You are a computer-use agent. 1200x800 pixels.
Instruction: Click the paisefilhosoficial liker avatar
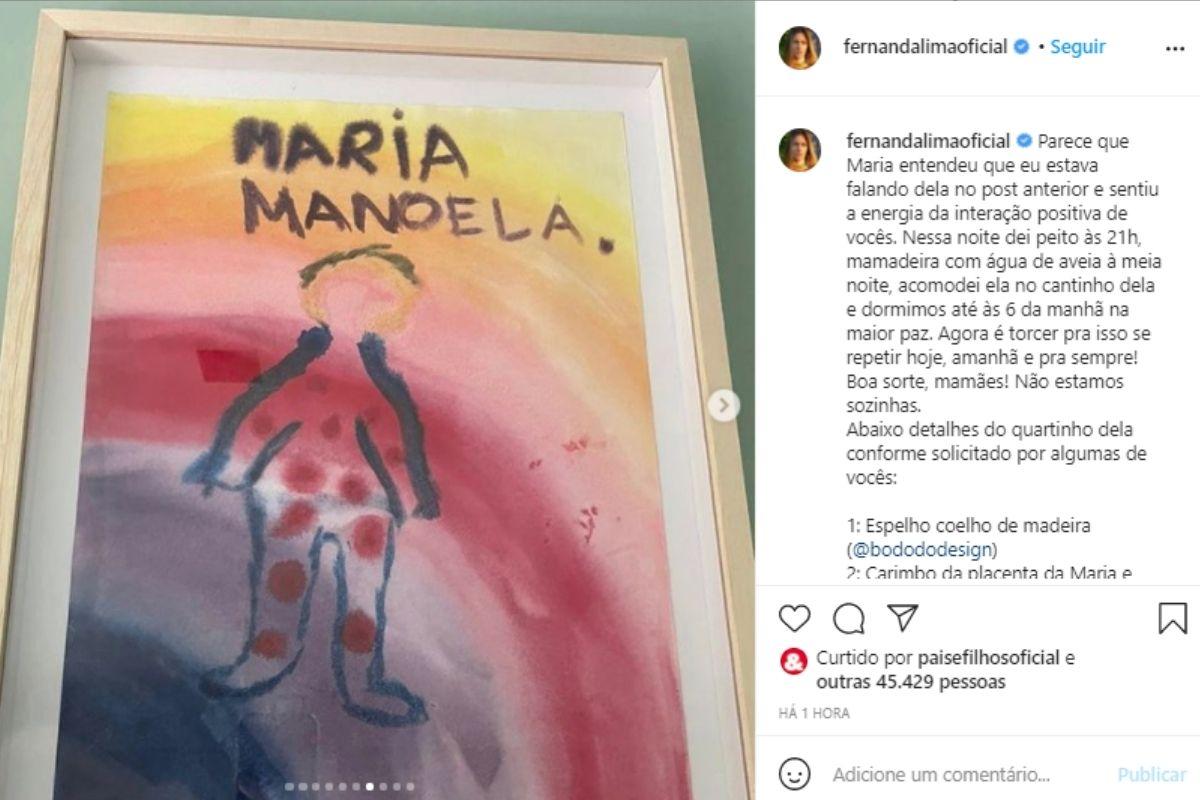pyautogui.click(x=793, y=661)
